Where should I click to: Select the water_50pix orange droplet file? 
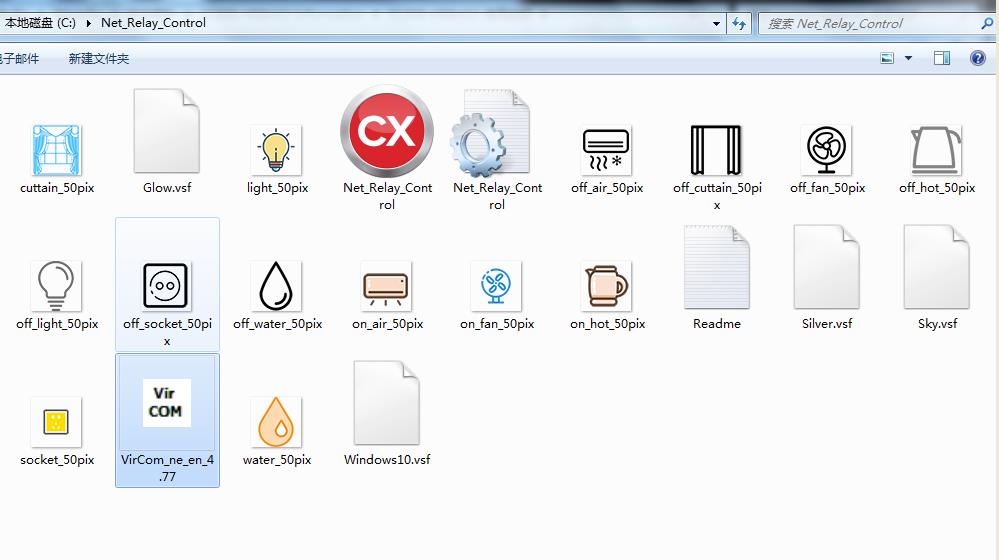click(277, 422)
